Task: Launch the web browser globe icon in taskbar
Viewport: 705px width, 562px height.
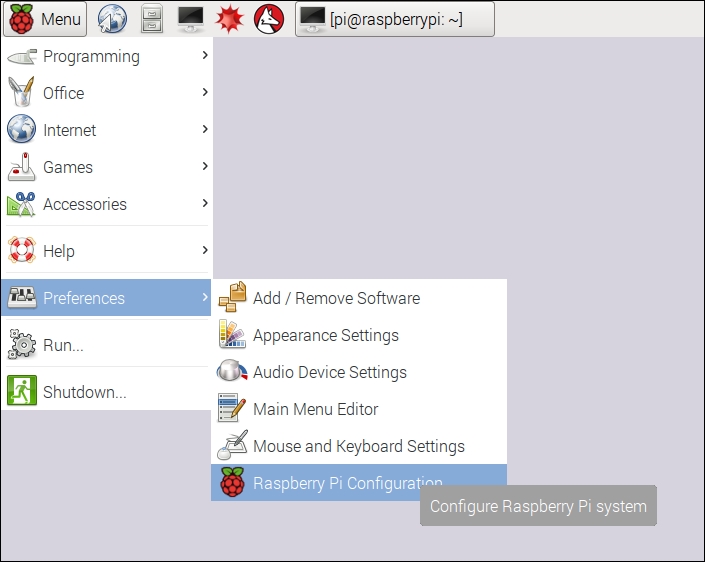Action: coord(112,19)
